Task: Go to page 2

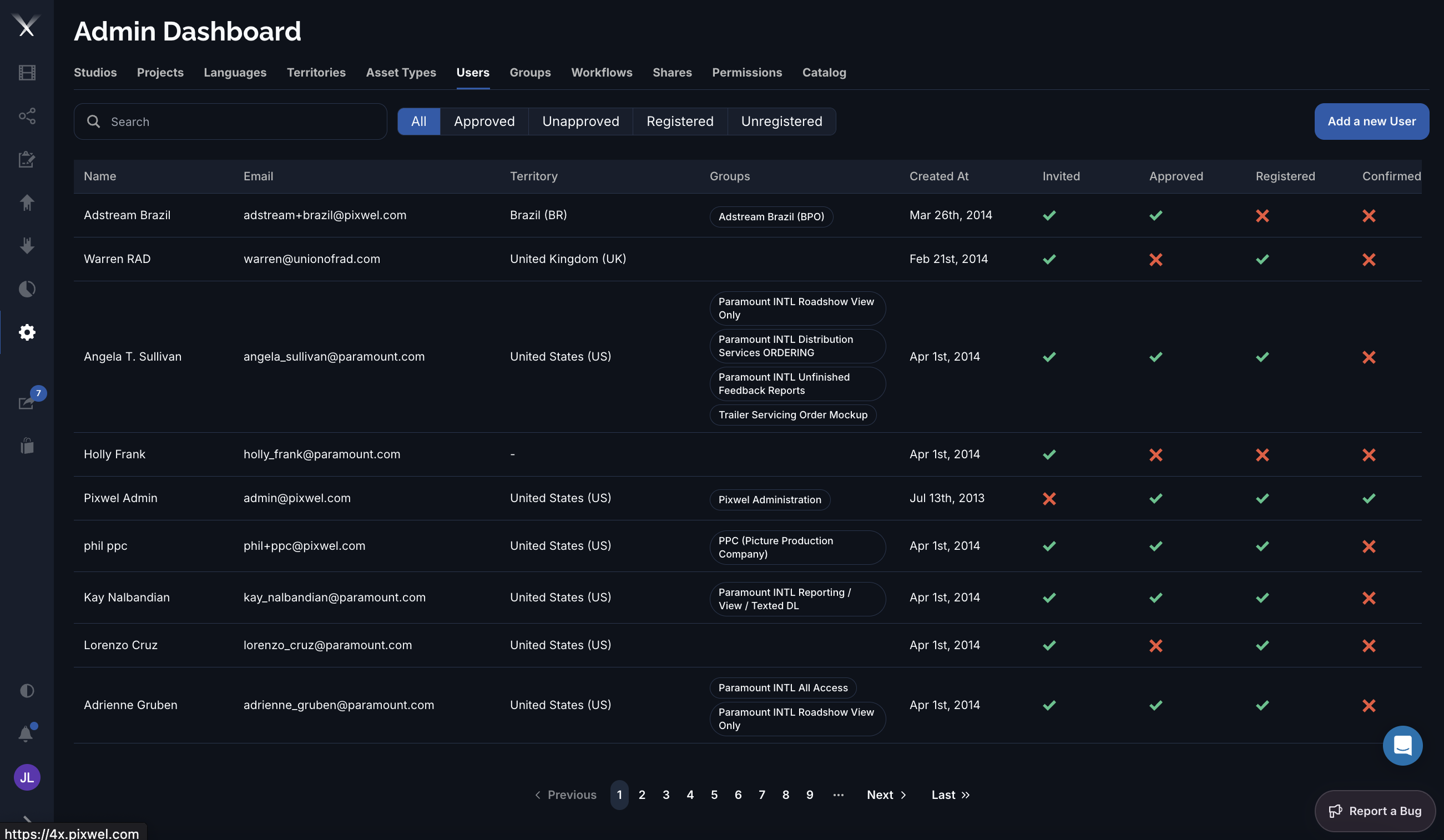Action: 642,795
